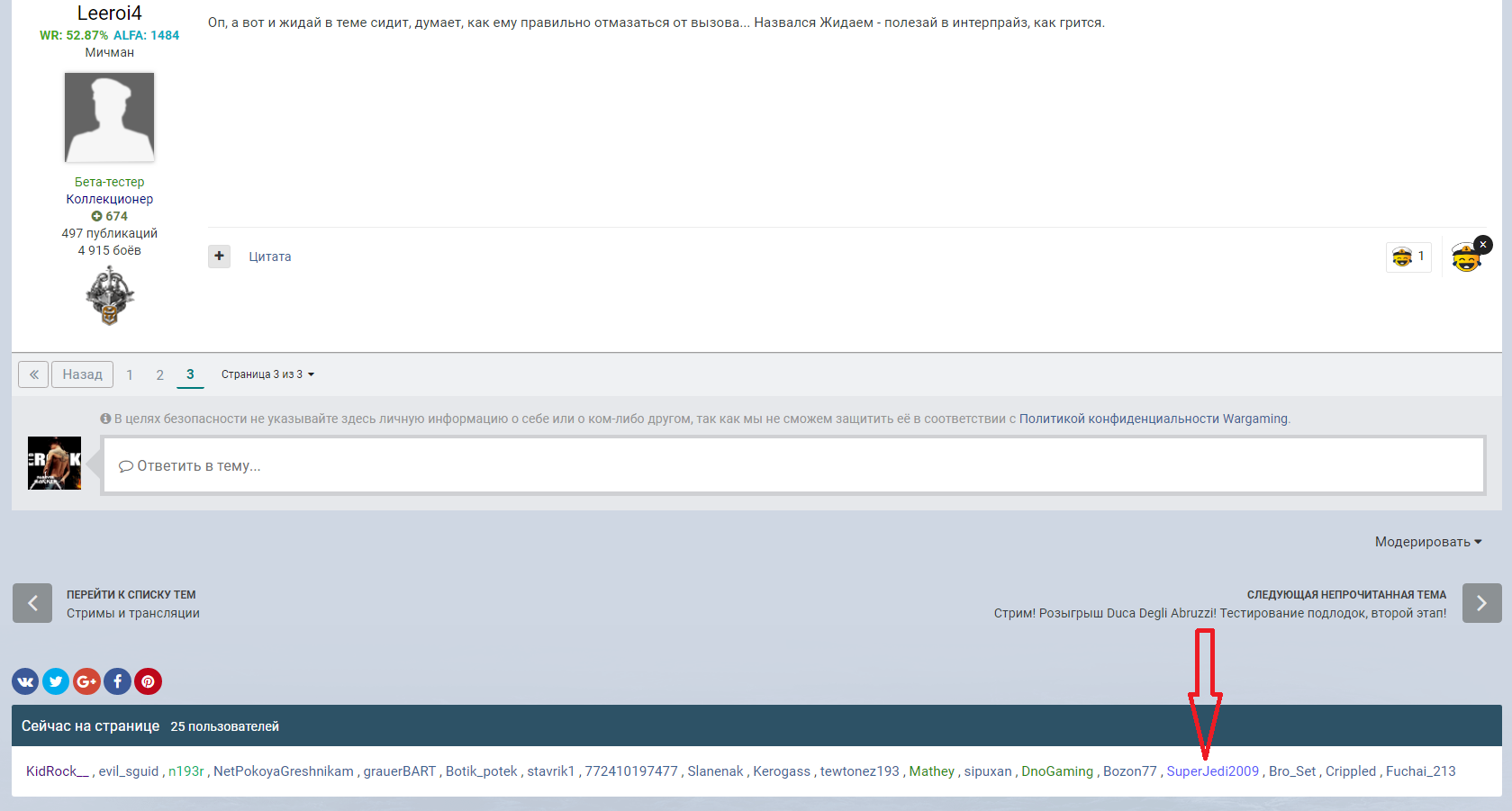The width and height of the screenshot is (1512, 811).
Task: Share topic on Pinterest
Action: click(x=148, y=681)
